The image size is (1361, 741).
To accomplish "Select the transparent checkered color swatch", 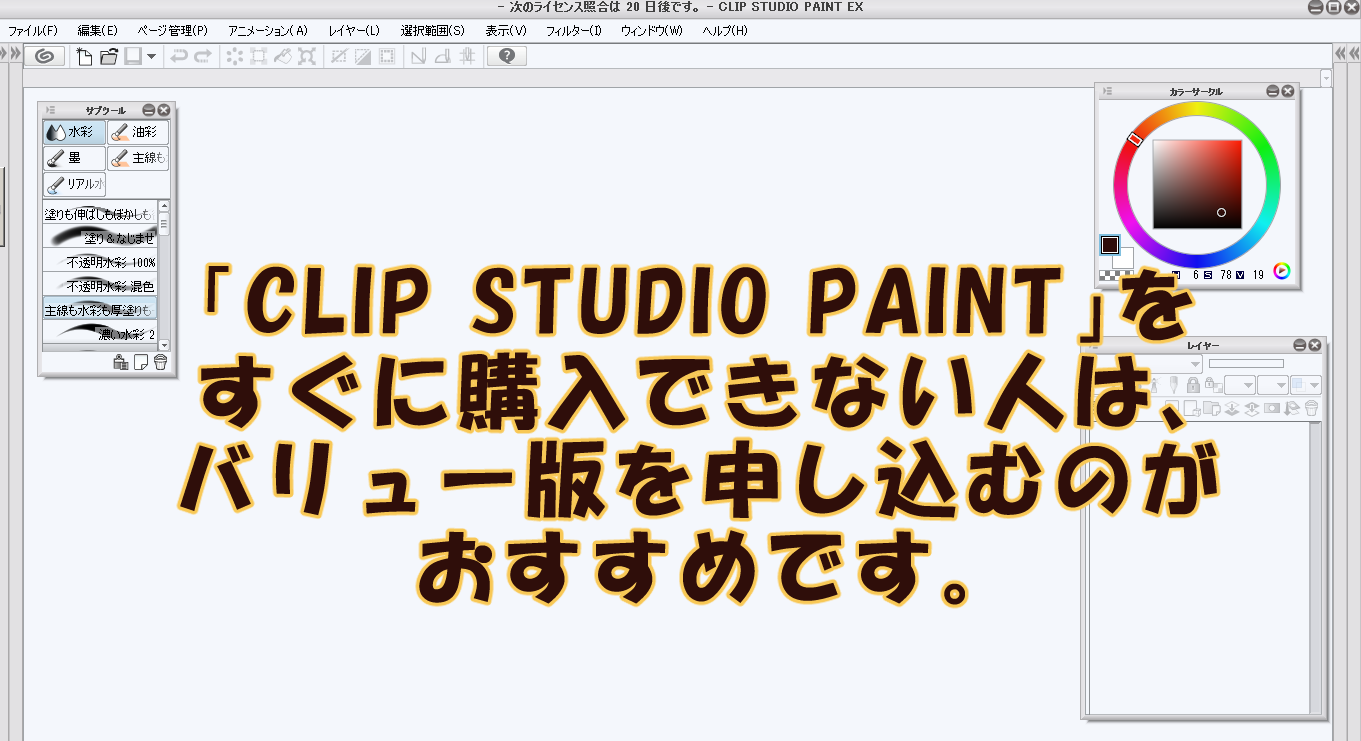I will coord(1109,275).
